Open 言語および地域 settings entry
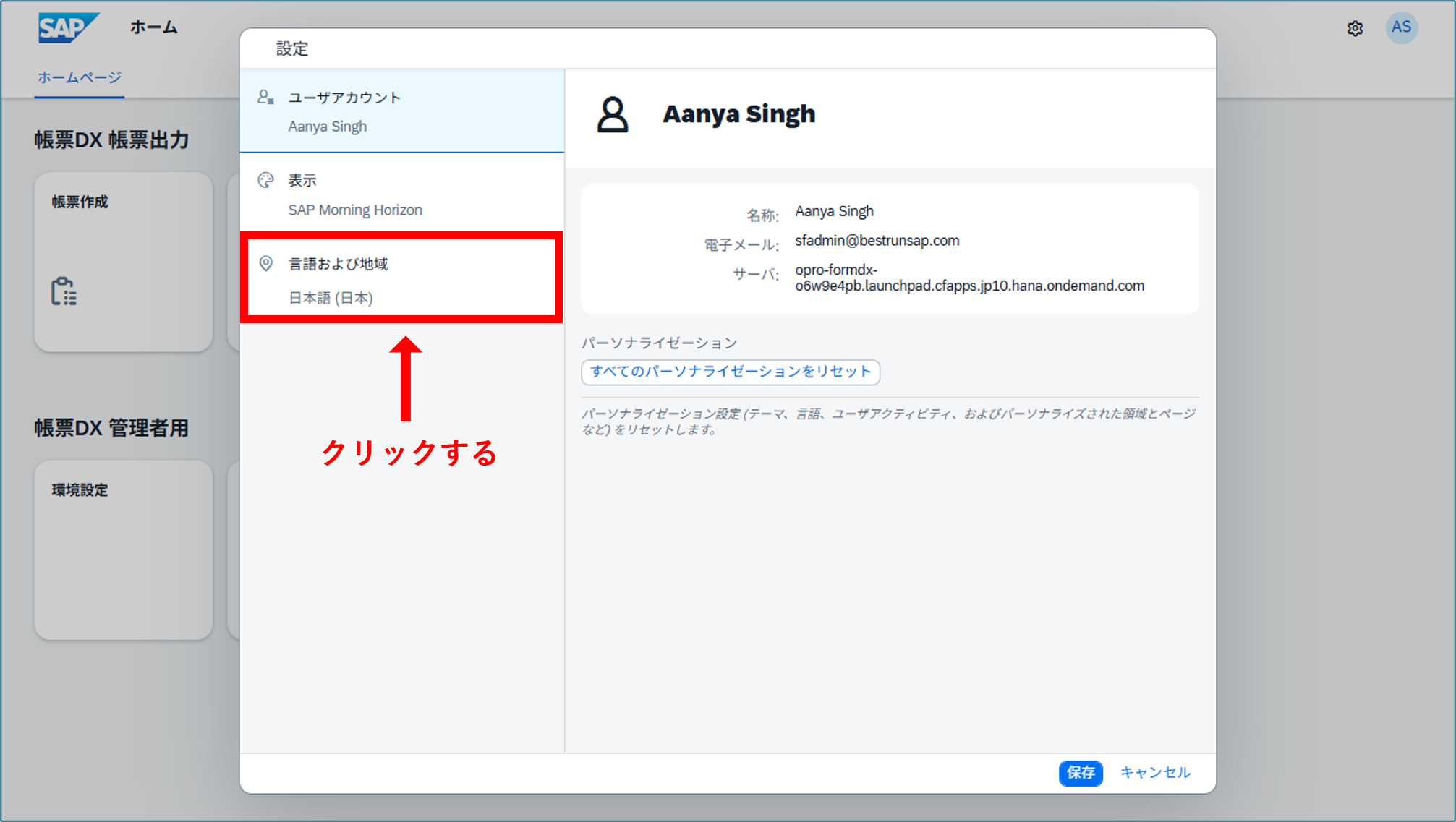Viewport: 1456px width, 822px height. click(x=401, y=278)
